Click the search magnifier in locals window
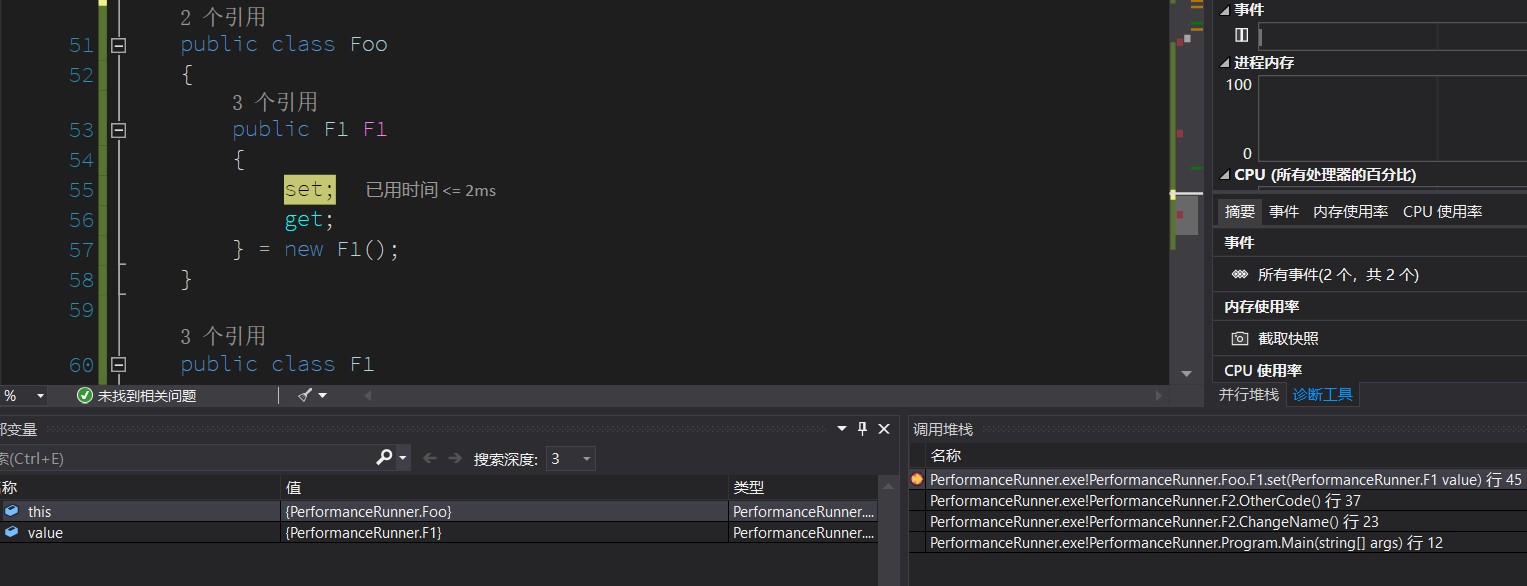The height and width of the screenshot is (586, 1527). point(384,458)
